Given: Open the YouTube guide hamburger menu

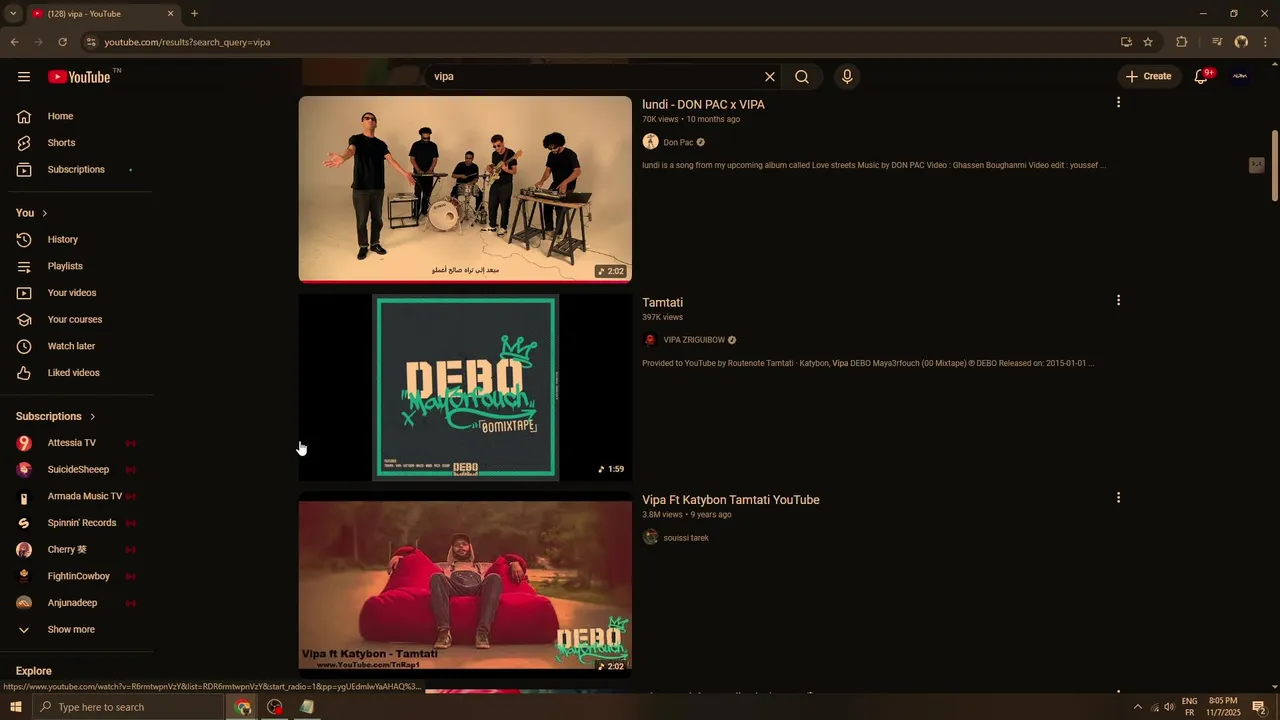Looking at the screenshot, I should pyautogui.click(x=24, y=77).
